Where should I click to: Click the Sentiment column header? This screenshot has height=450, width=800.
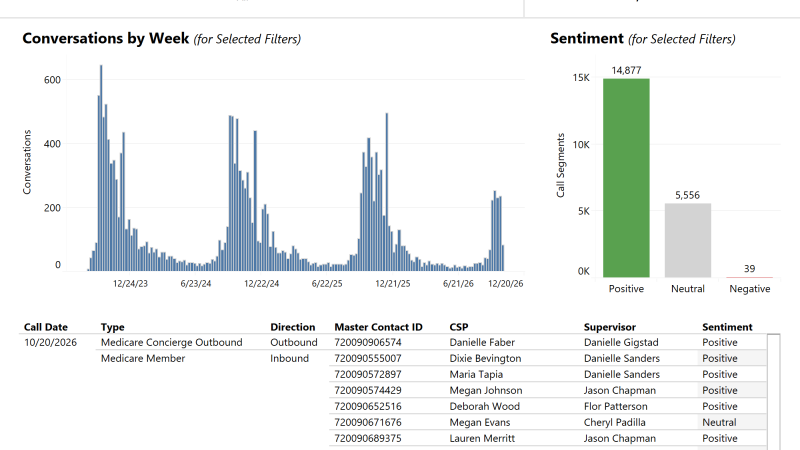tap(727, 327)
